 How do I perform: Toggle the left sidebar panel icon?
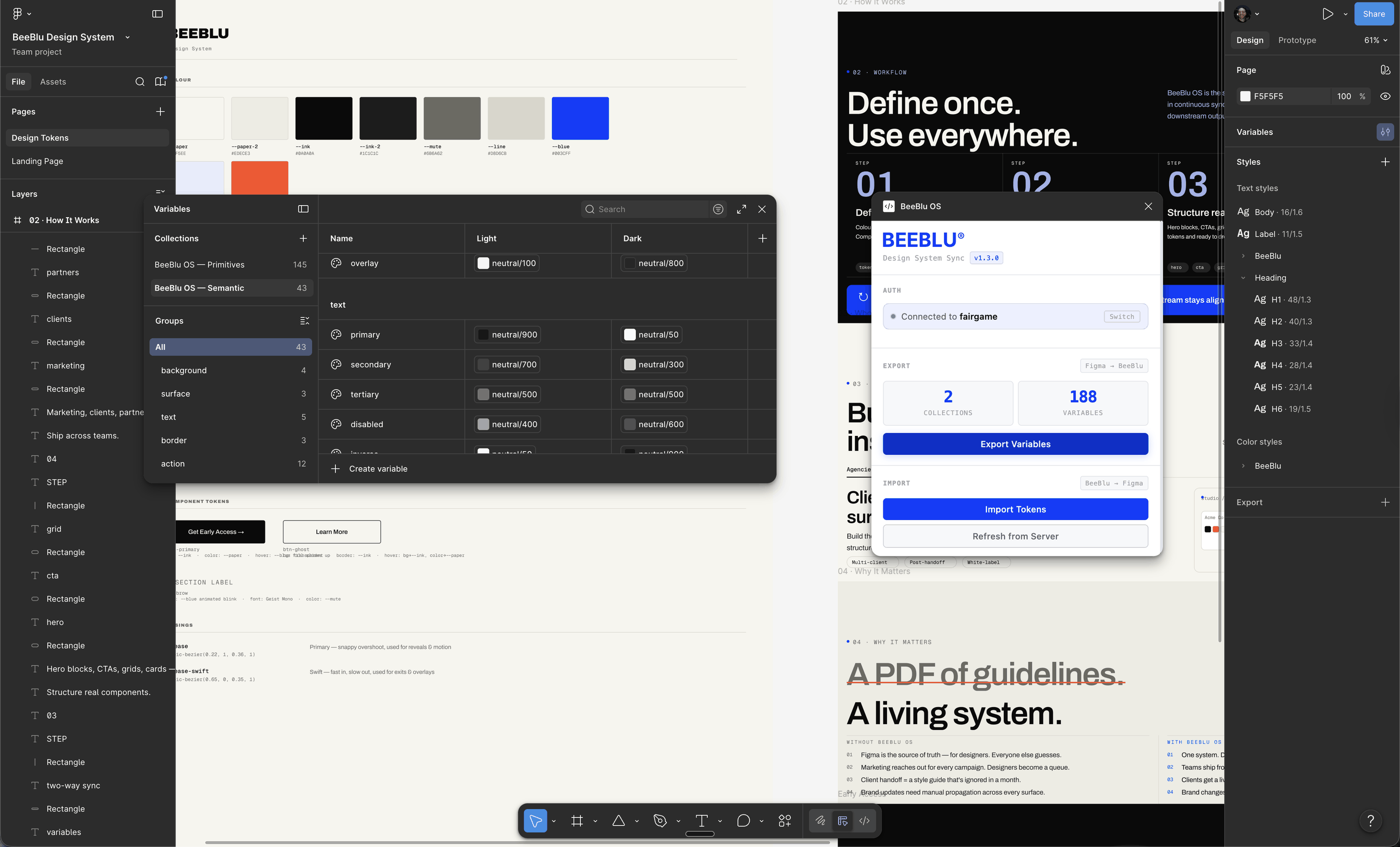pyautogui.click(x=157, y=14)
